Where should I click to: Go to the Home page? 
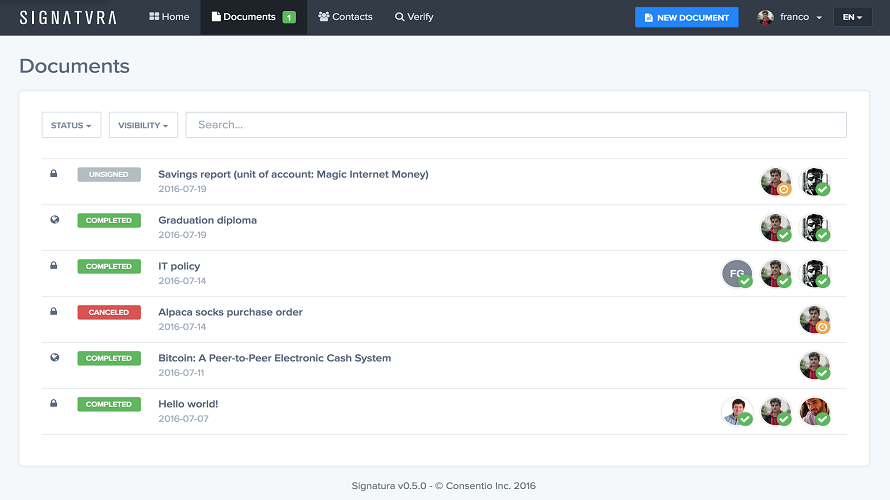[x=169, y=17]
